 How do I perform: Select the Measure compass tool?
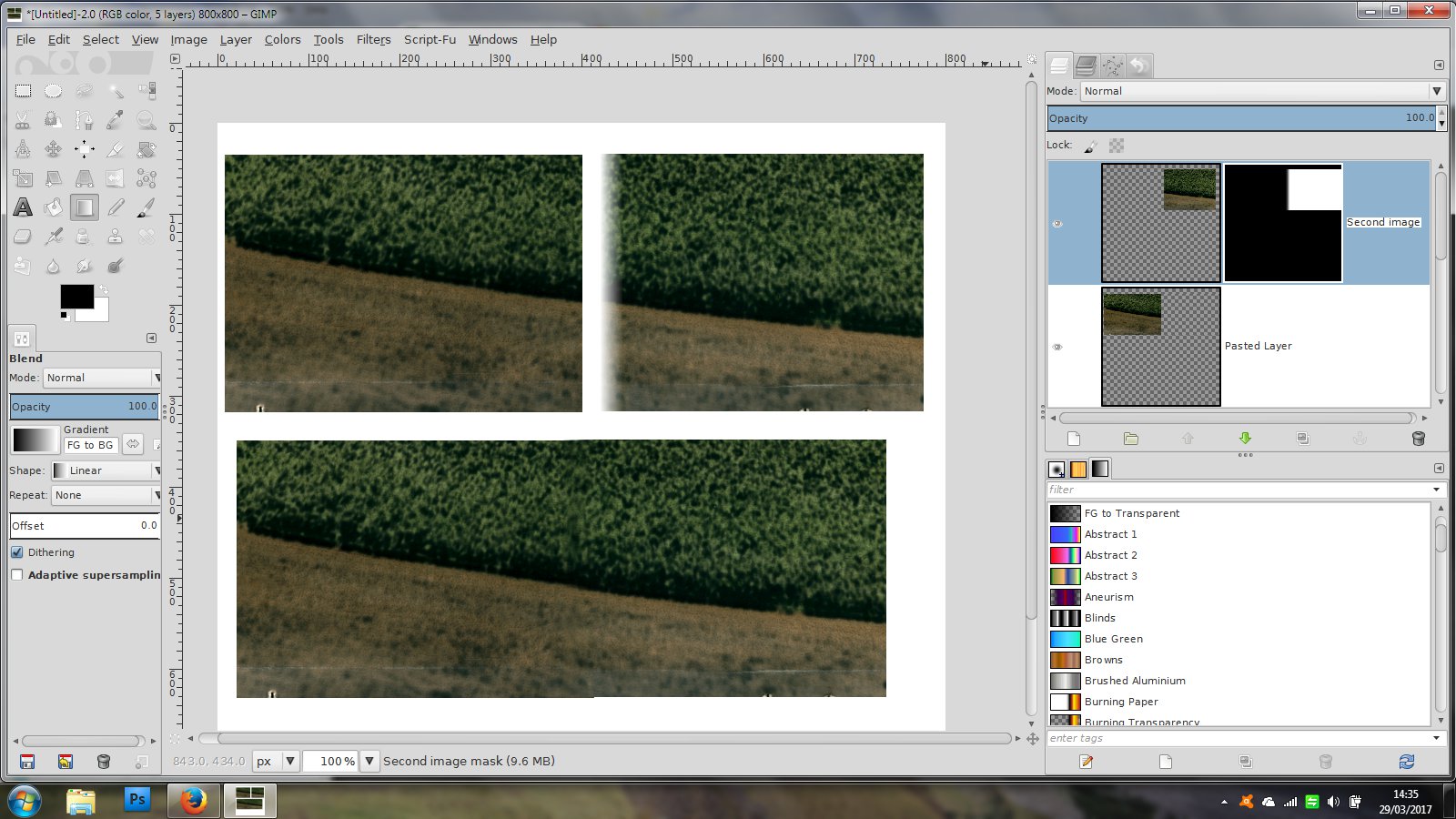pos(23,149)
